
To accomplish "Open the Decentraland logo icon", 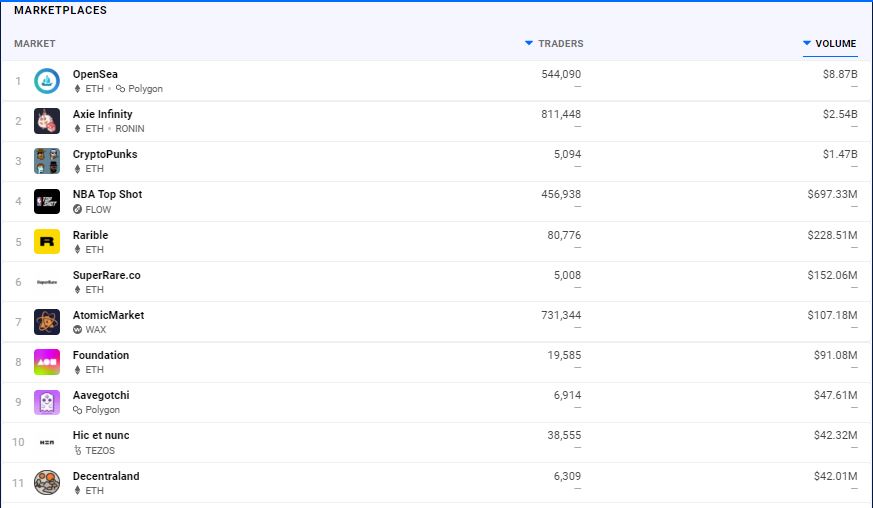I will point(47,482).
